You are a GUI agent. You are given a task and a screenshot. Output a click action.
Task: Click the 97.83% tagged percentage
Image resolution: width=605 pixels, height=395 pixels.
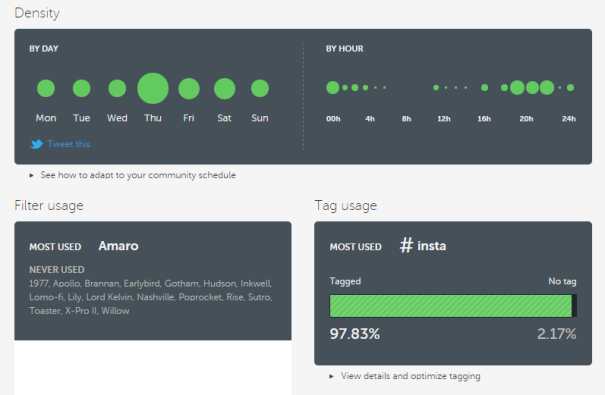click(x=355, y=334)
